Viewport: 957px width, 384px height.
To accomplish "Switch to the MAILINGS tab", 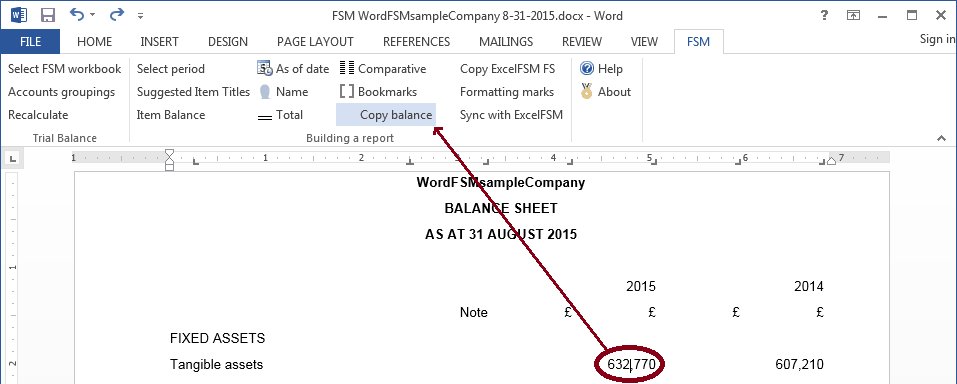I will click(x=506, y=42).
